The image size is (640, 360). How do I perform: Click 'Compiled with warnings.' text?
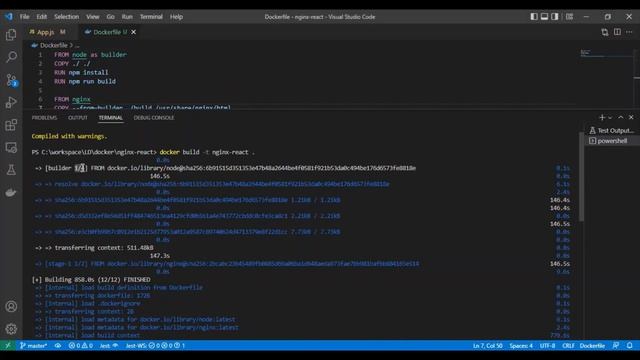[x=69, y=136]
